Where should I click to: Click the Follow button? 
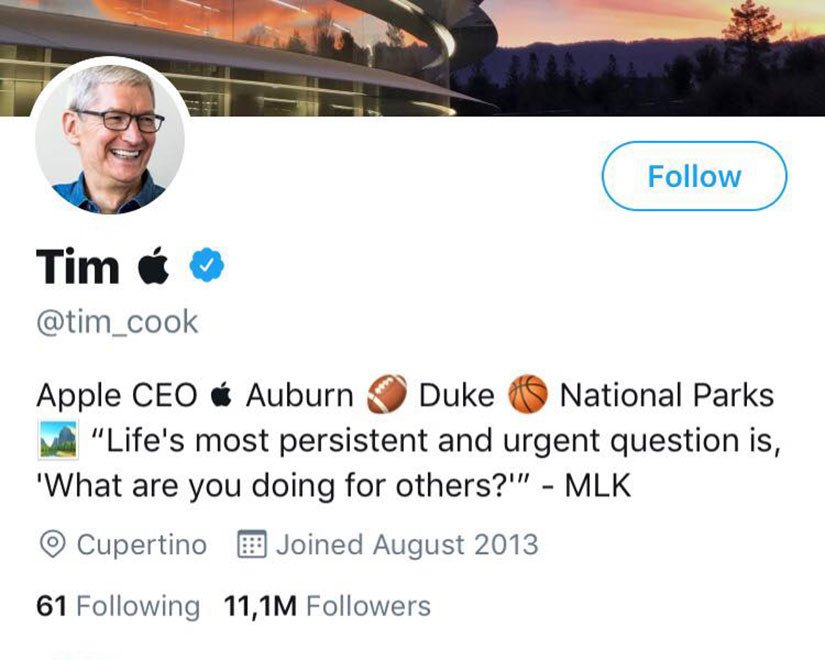coord(694,177)
